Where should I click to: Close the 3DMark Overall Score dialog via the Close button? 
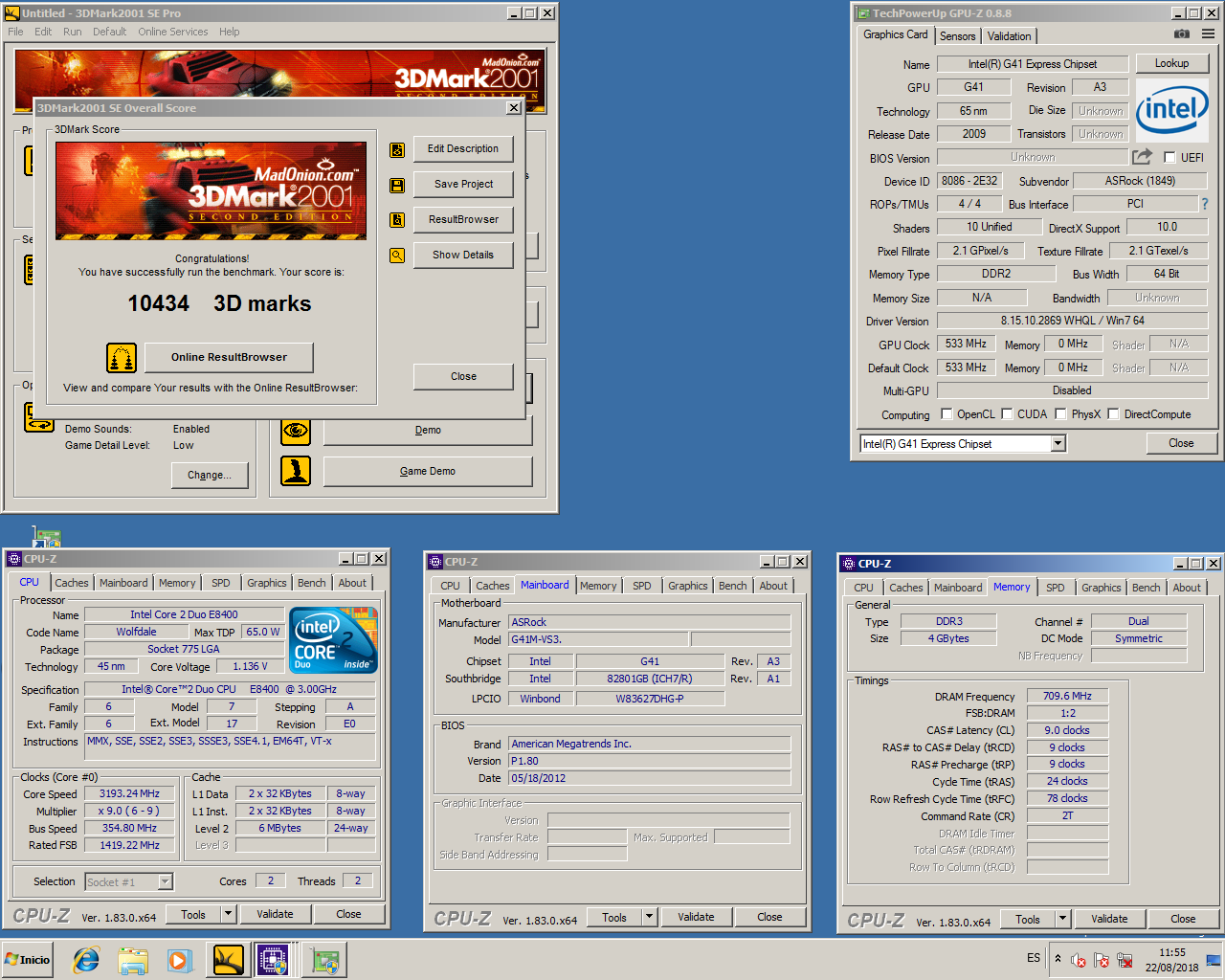tap(463, 376)
